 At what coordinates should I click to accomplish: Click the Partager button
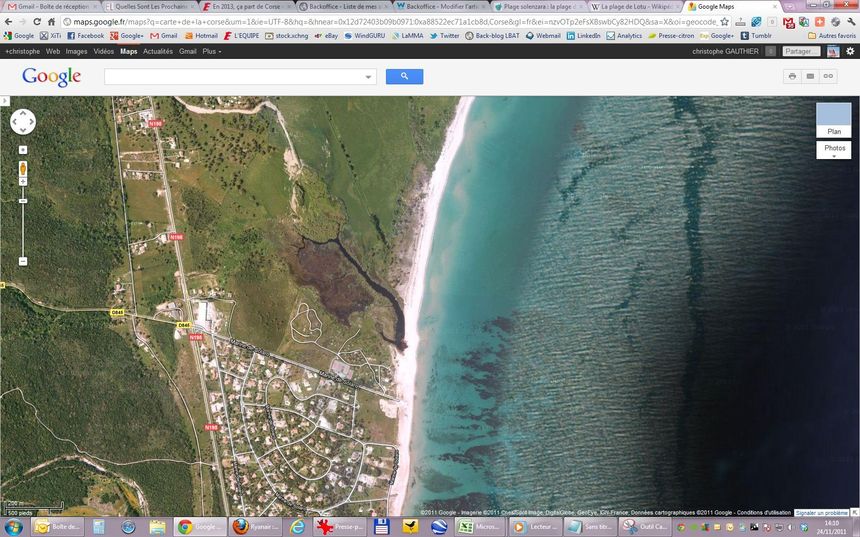tap(800, 51)
